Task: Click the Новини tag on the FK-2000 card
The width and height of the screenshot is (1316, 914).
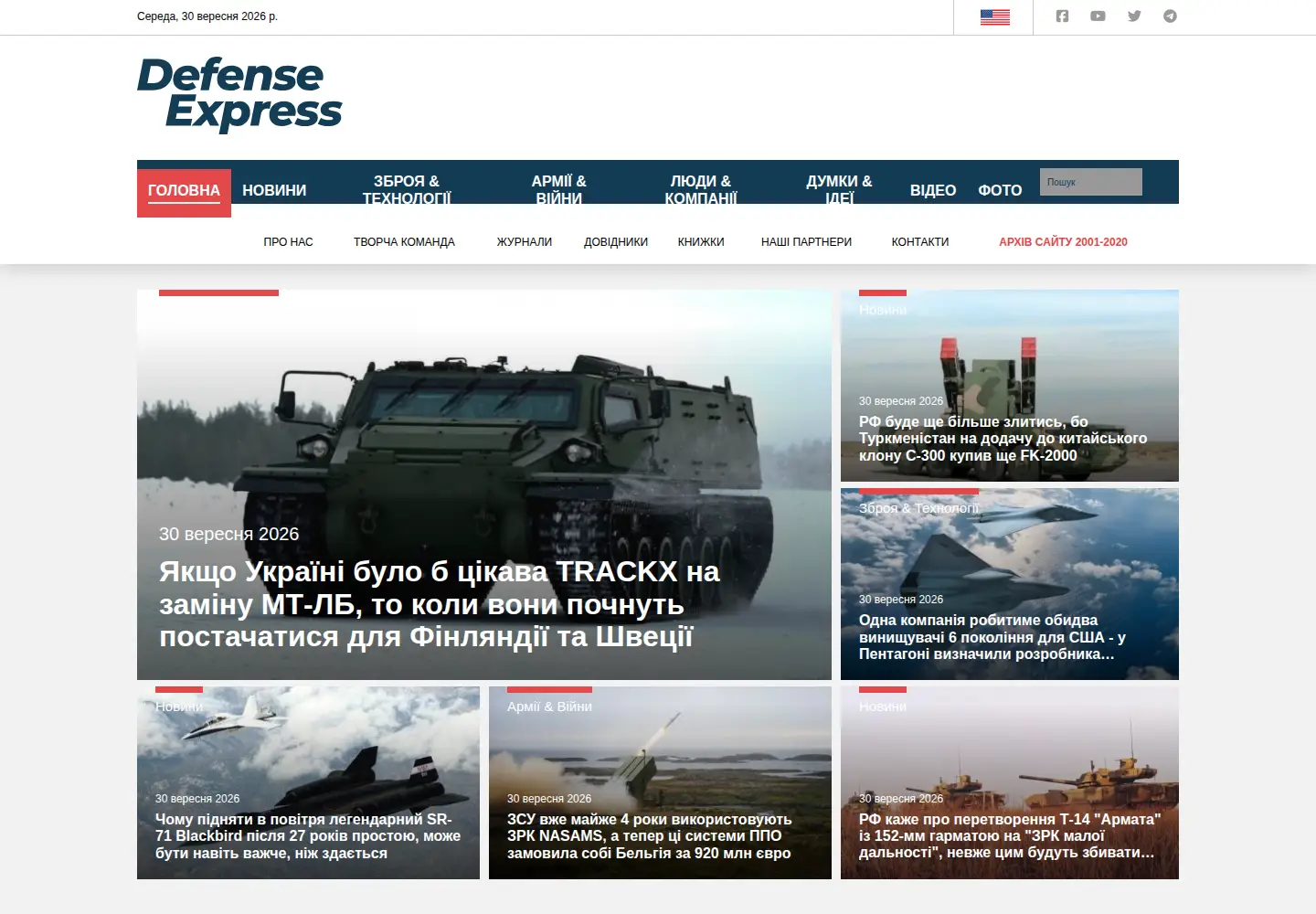Action: tap(883, 310)
